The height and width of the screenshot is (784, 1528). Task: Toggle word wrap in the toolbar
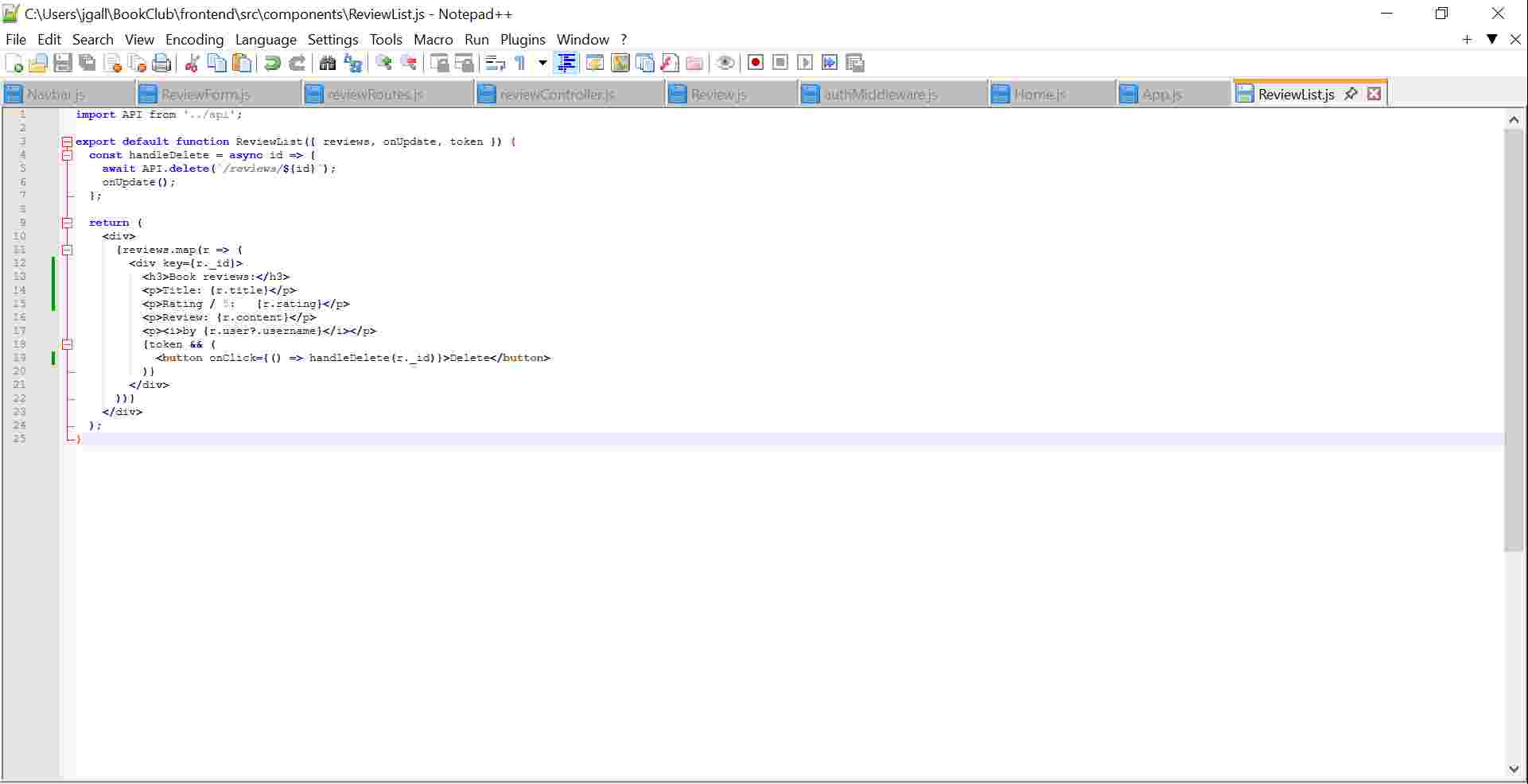point(494,63)
